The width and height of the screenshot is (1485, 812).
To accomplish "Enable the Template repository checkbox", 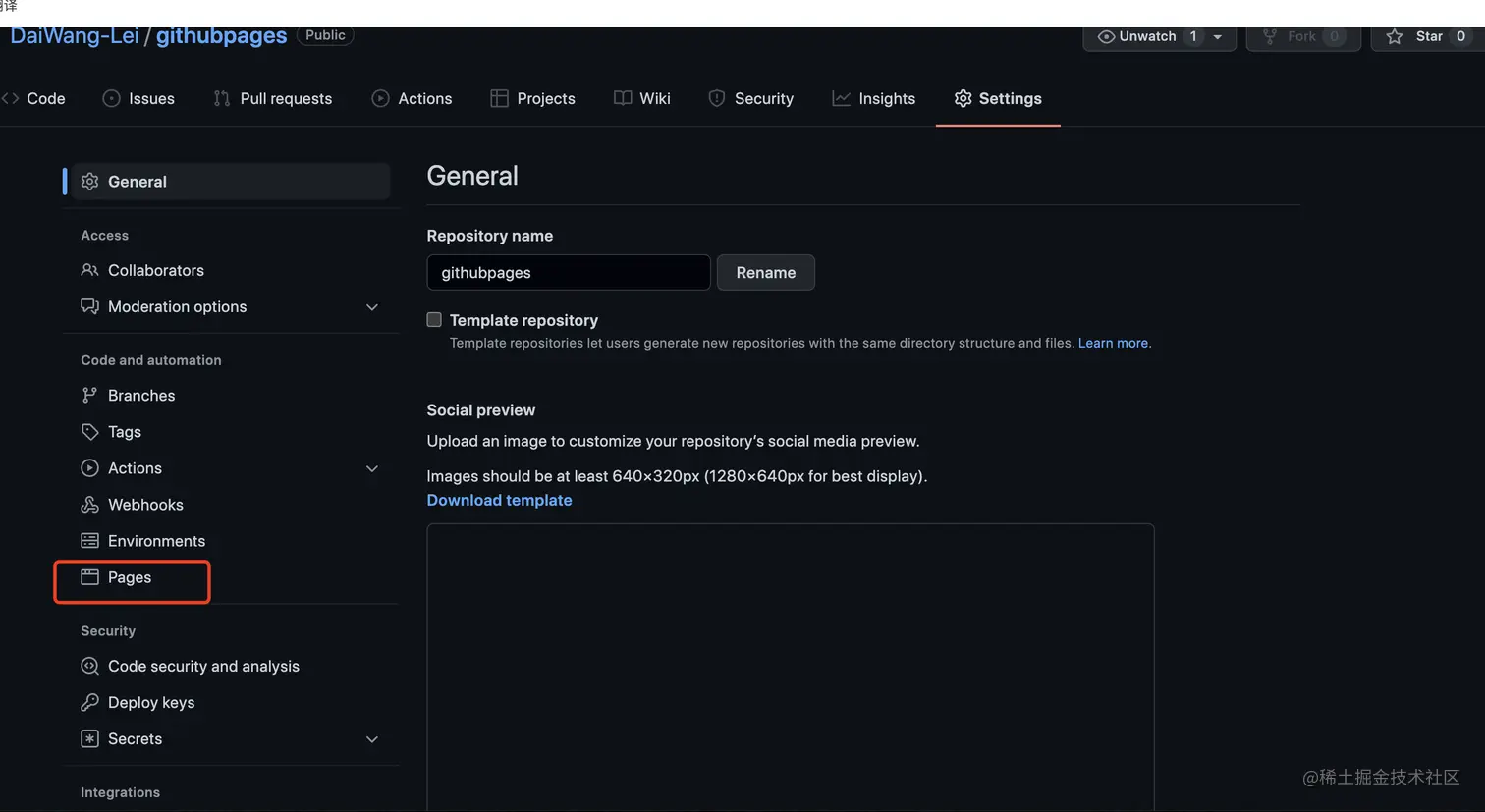I will [434, 319].
